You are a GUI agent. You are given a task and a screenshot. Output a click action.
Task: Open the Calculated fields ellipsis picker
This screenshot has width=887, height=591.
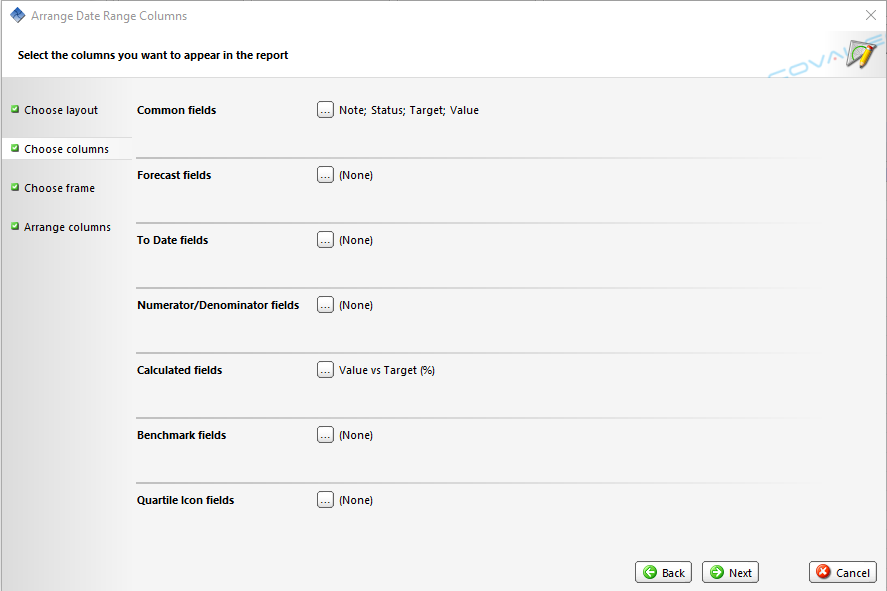pyautogui.click(x=325, y=370)
